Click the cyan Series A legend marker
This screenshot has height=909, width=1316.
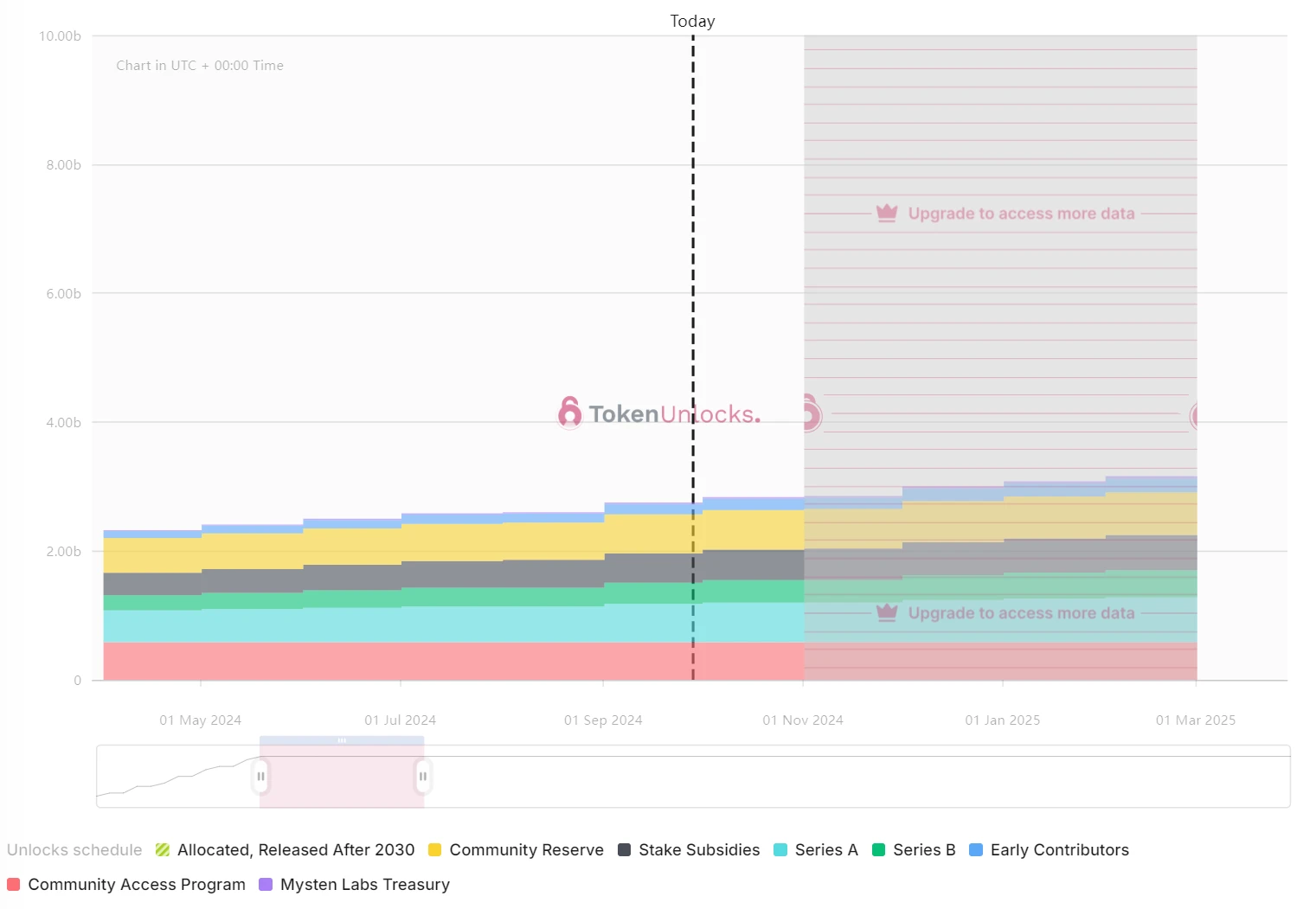[780, 850]
